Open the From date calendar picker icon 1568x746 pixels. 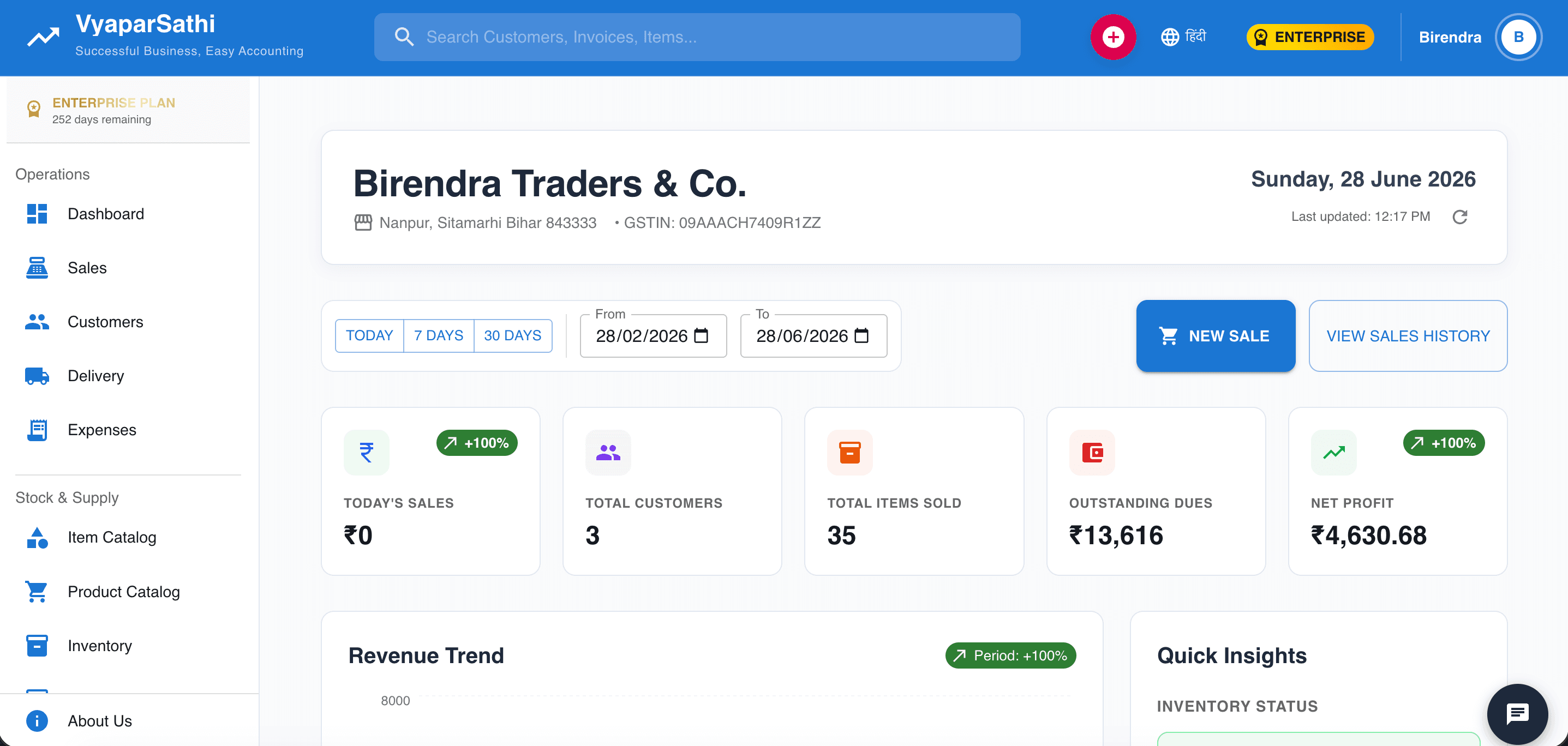701,336
